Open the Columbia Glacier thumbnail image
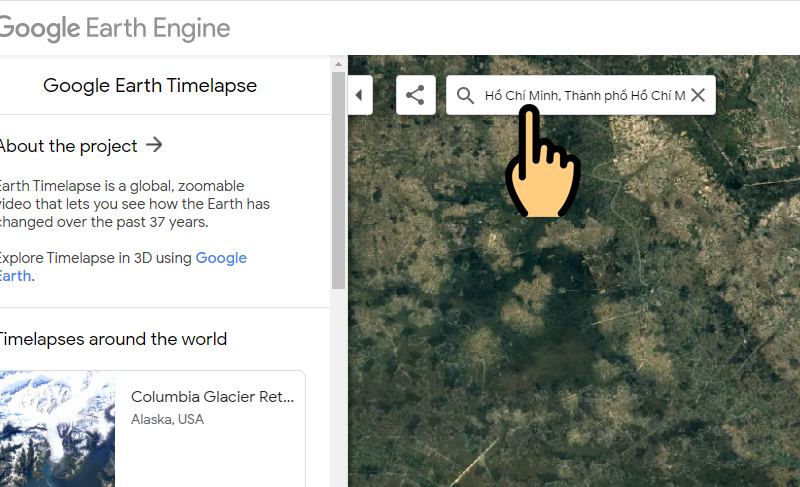 57,429
